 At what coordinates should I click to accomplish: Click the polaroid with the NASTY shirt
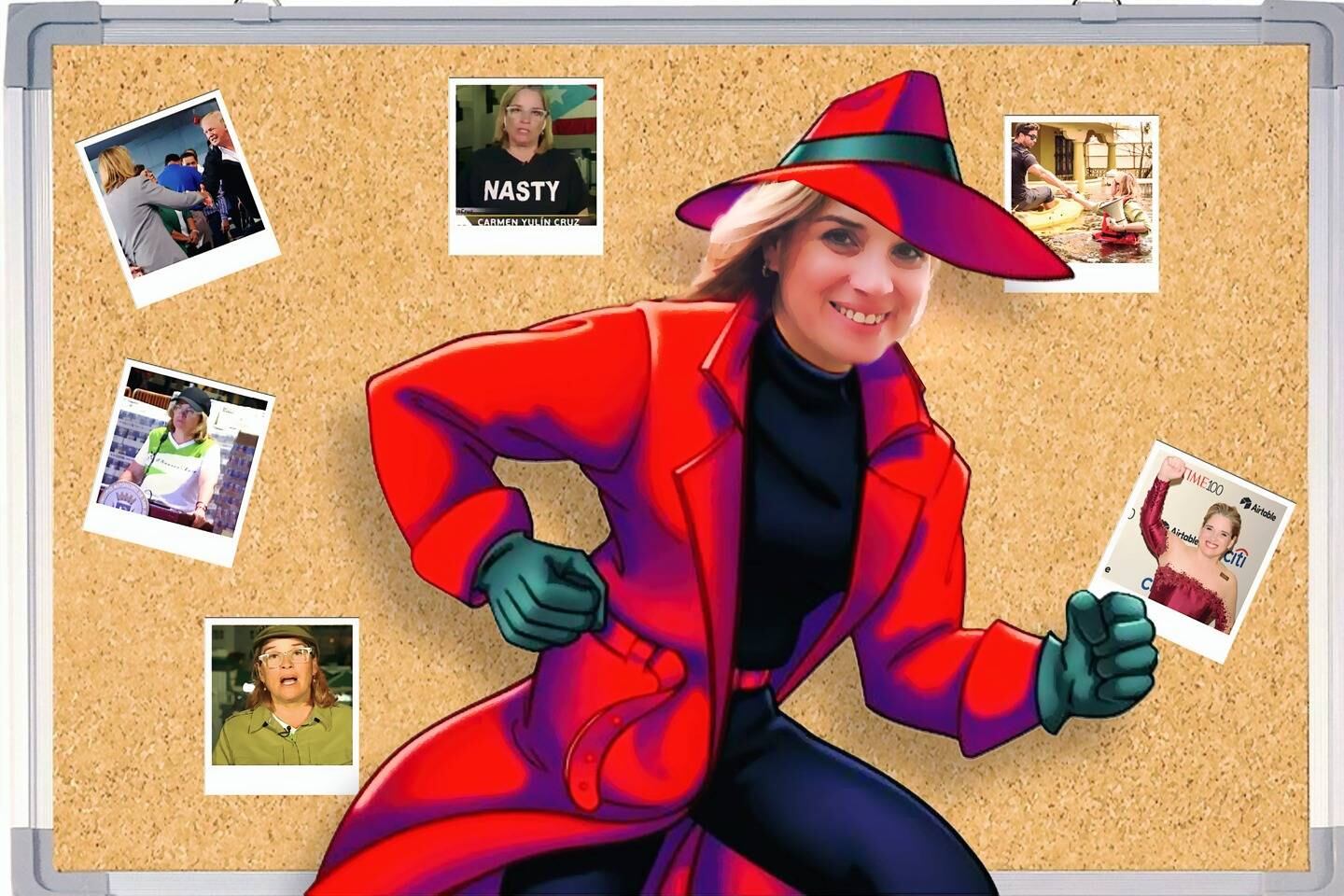525,166
